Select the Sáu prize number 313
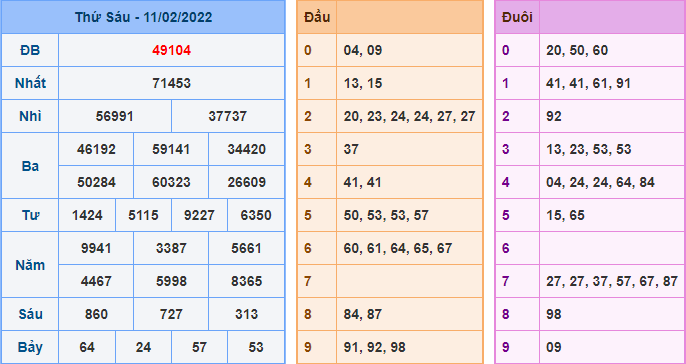The width and height of the screenshot is (686, 364). coord(246,314)
